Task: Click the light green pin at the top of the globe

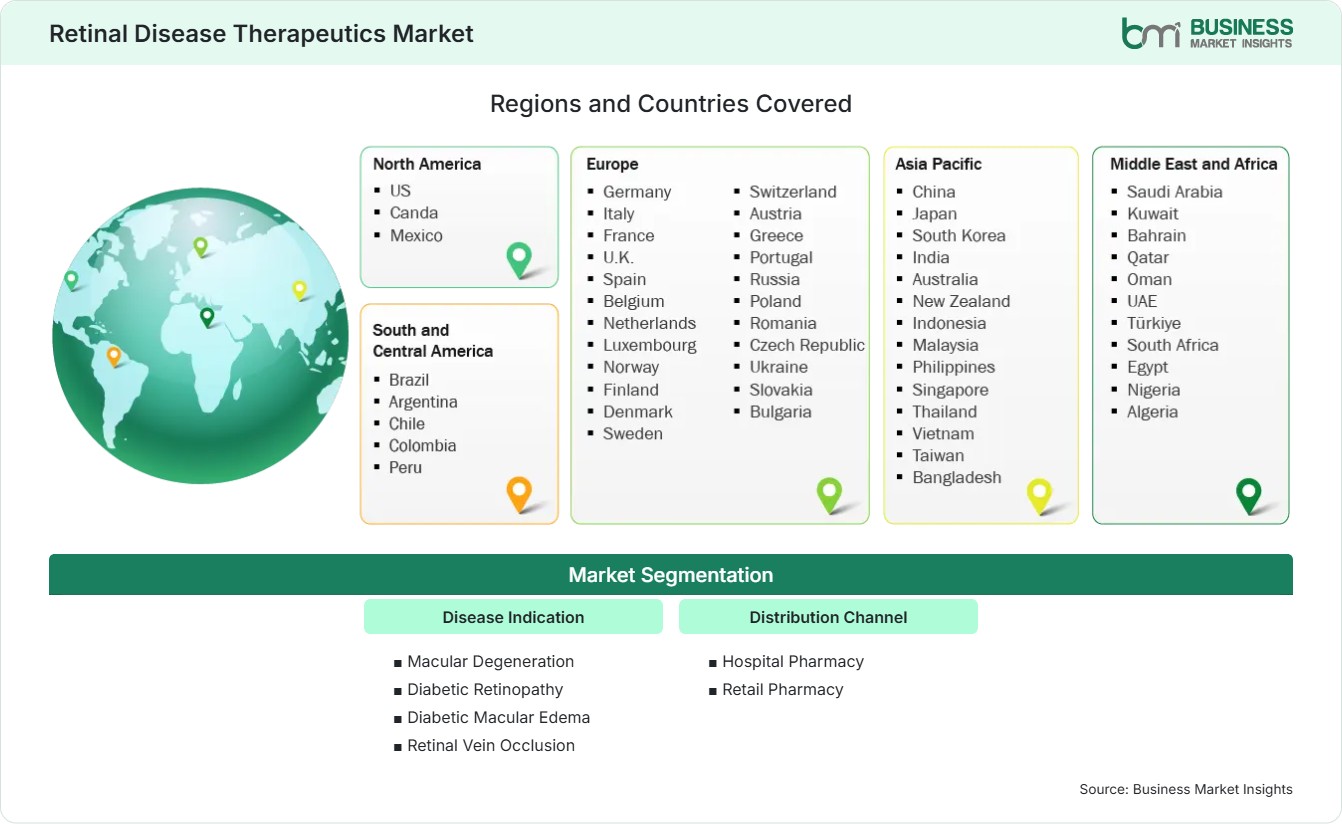Action: click(x=200, y=246)
